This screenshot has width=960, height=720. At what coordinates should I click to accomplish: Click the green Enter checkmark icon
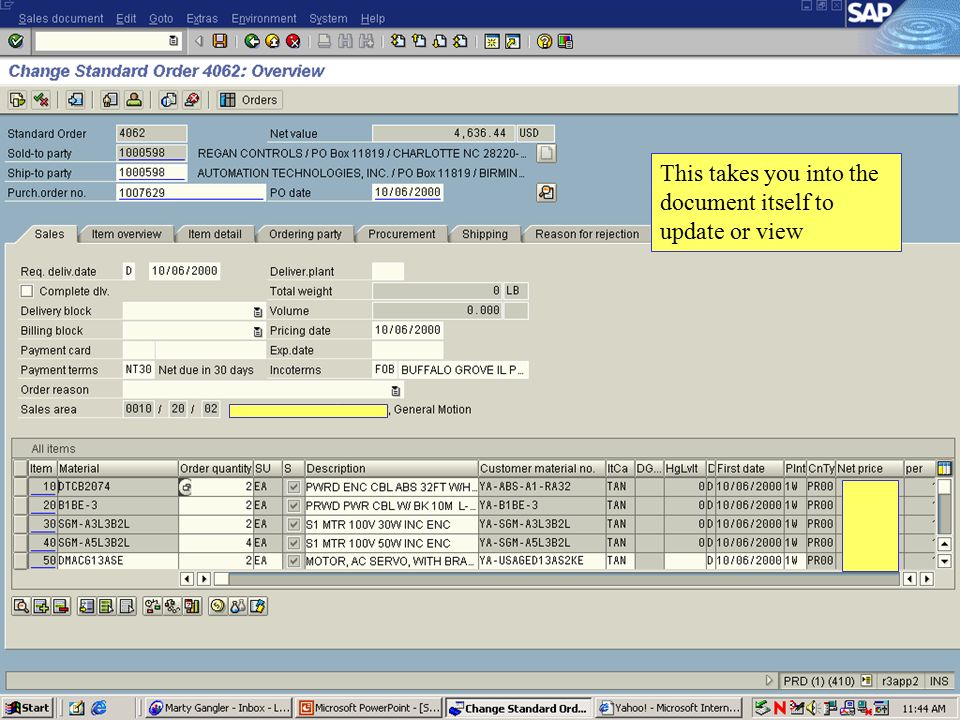tap(16, 41)
